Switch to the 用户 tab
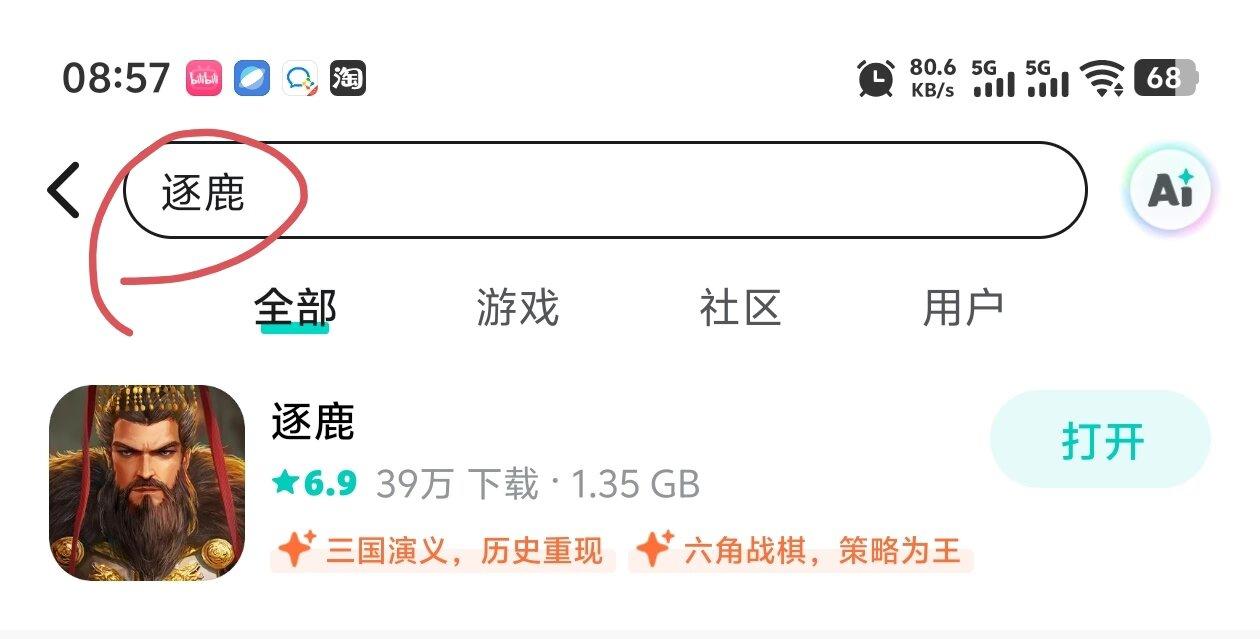Screen dimensions: 1260x639 click(x=963, y=308)
